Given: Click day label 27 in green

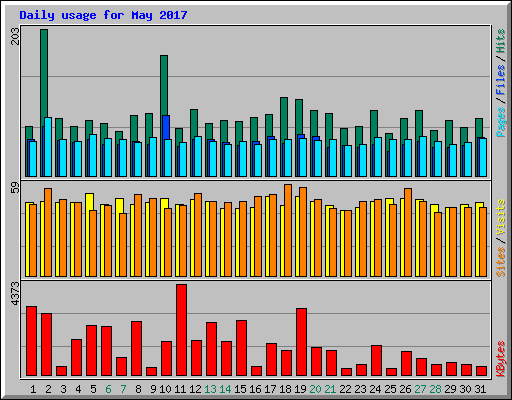Looking at the screenshot, I should tap(420, 389).
